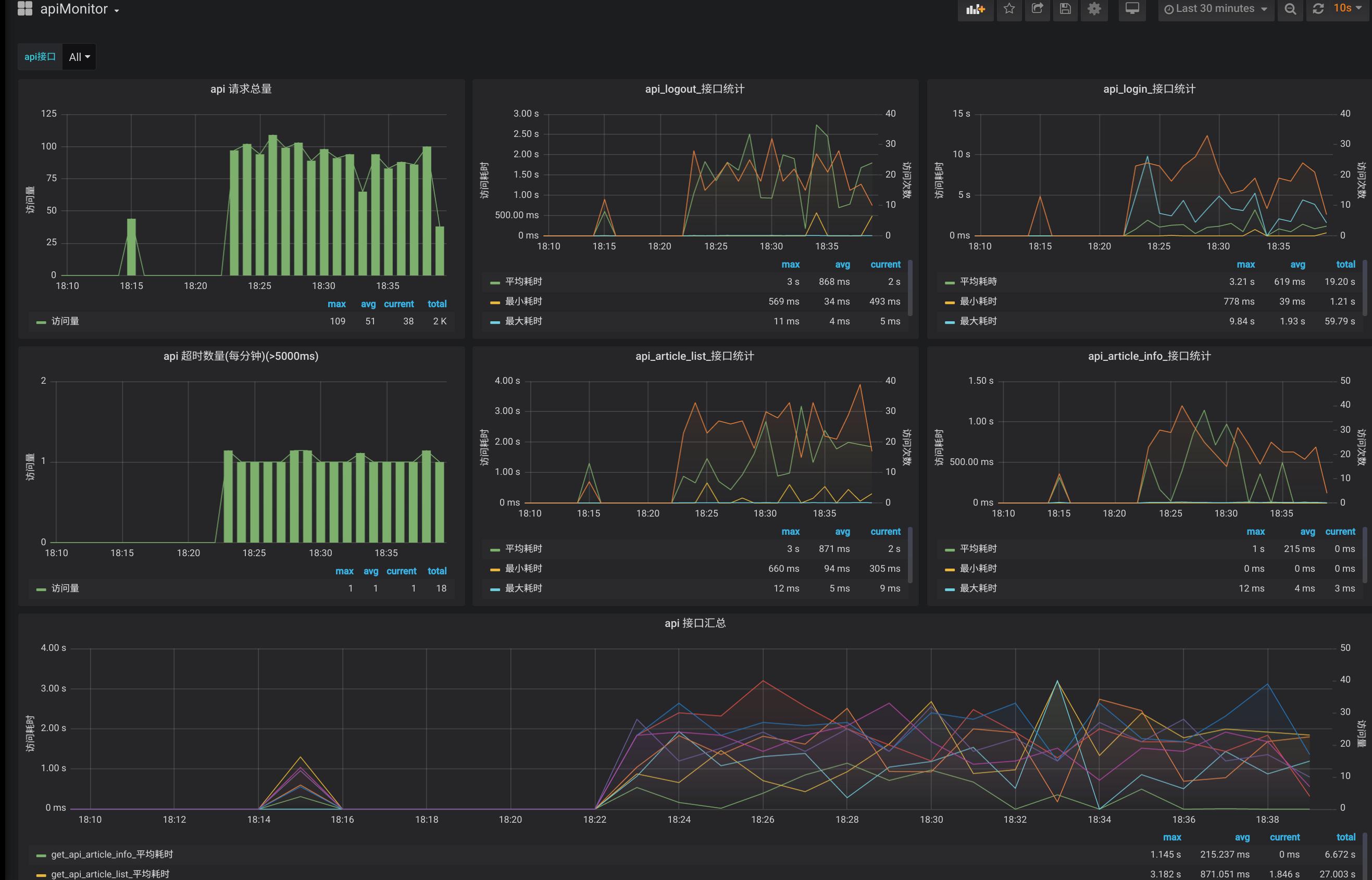Open the apiMonitor dashboard picker dropdown
The image size is (1372, 880).
pyautogui.click(x=79, y=9)
